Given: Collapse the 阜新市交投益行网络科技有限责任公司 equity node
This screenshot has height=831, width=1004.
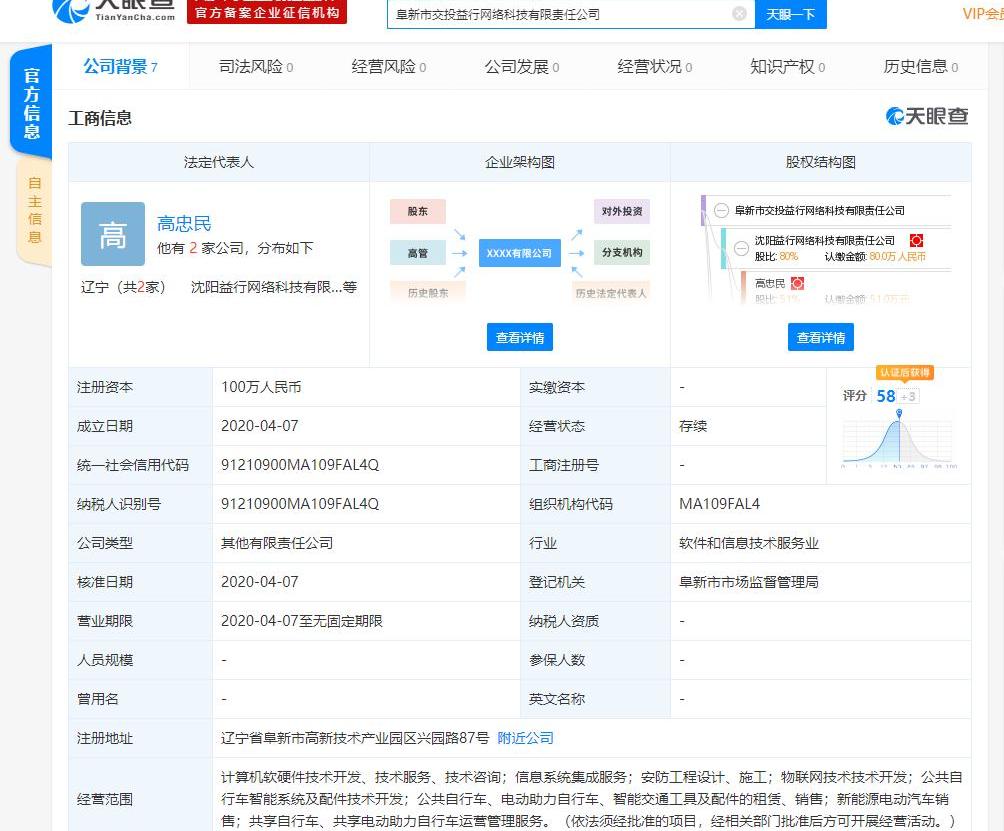Looking at the screenshot, I should [x=721, y=211].
